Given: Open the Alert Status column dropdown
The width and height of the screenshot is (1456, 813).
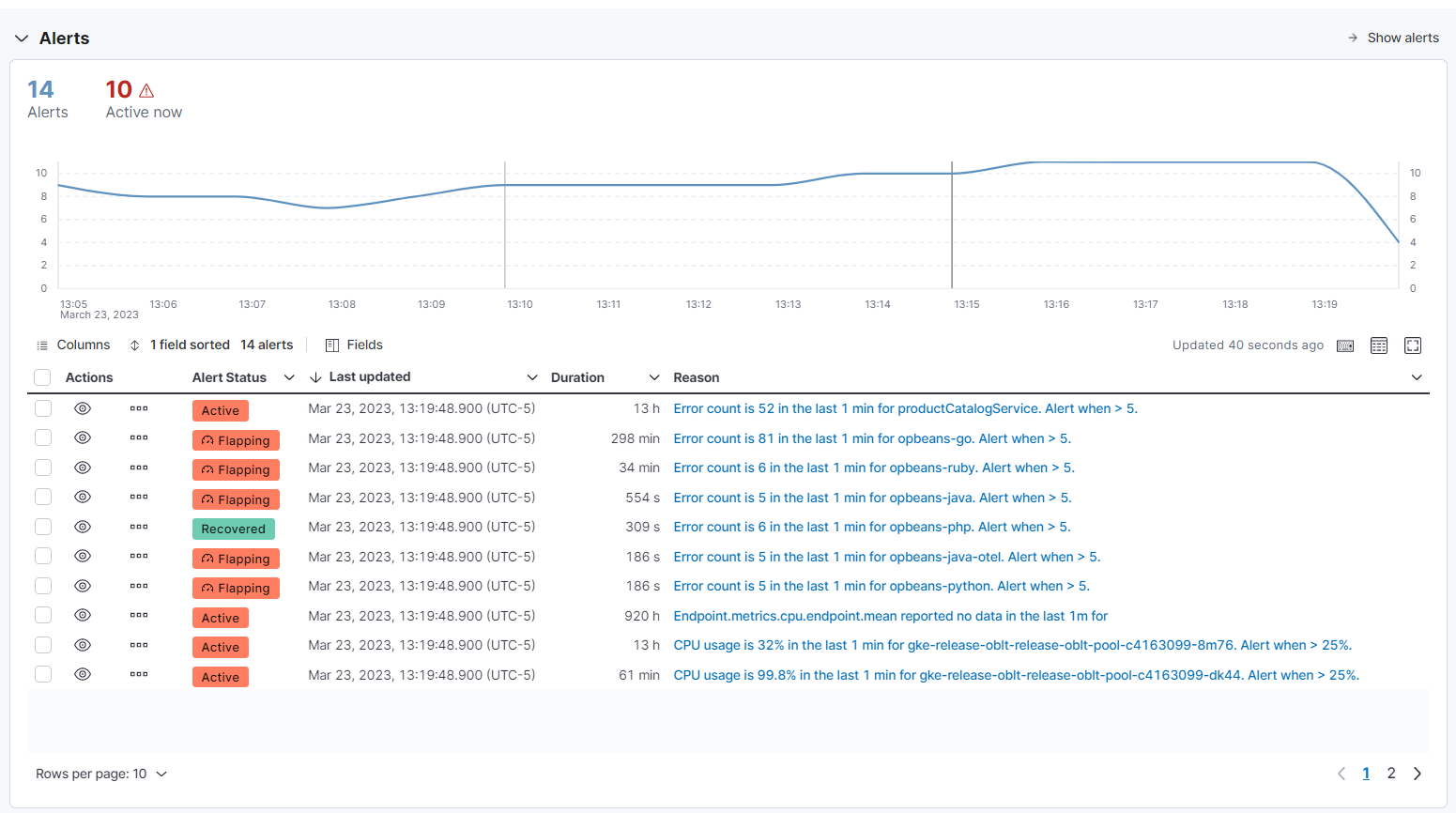Looking at the screenshot, I should (x=288, y=377).
